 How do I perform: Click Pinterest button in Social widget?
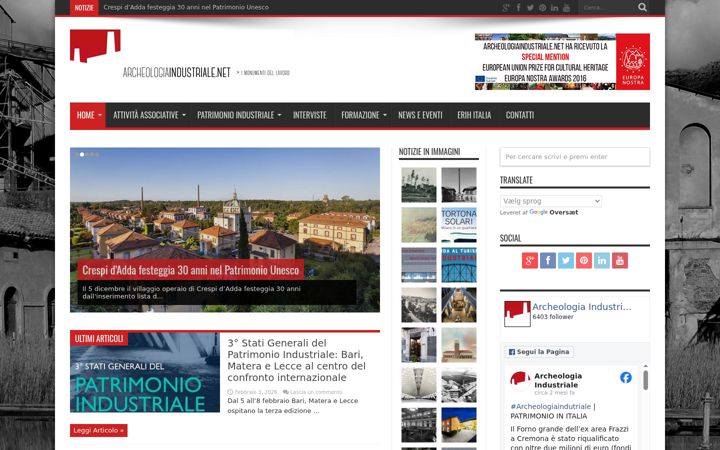(x=584, y=261)
